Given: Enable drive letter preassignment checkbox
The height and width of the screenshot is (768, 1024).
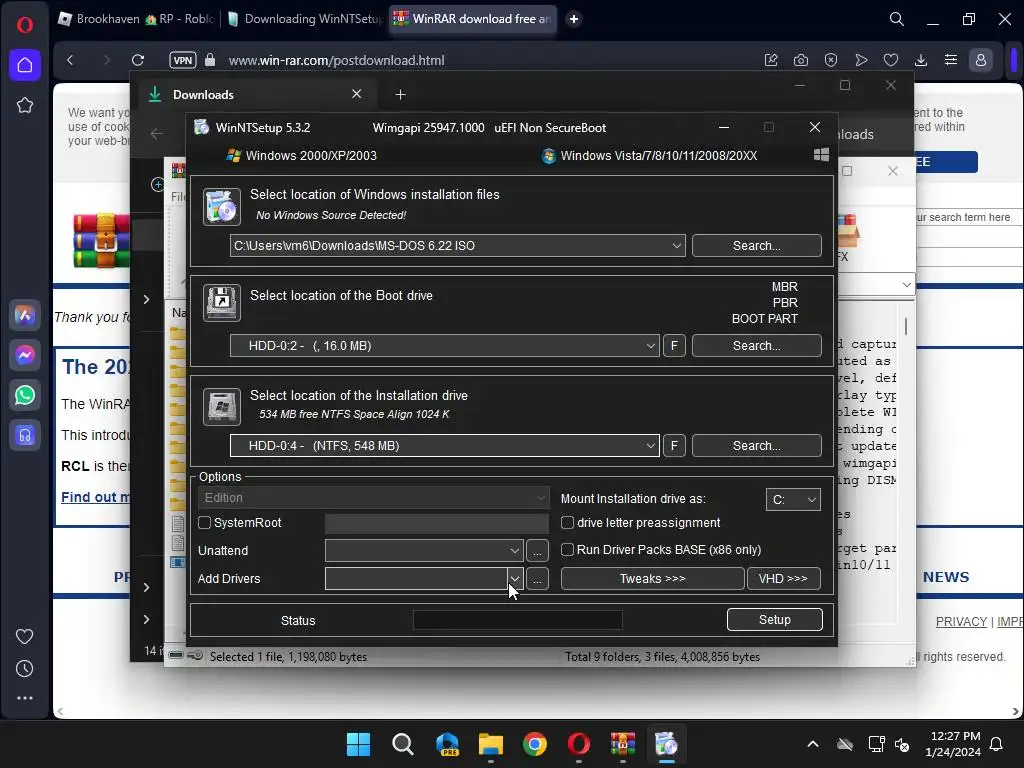Looking at the screenshot, I should [x=568, y=522].
